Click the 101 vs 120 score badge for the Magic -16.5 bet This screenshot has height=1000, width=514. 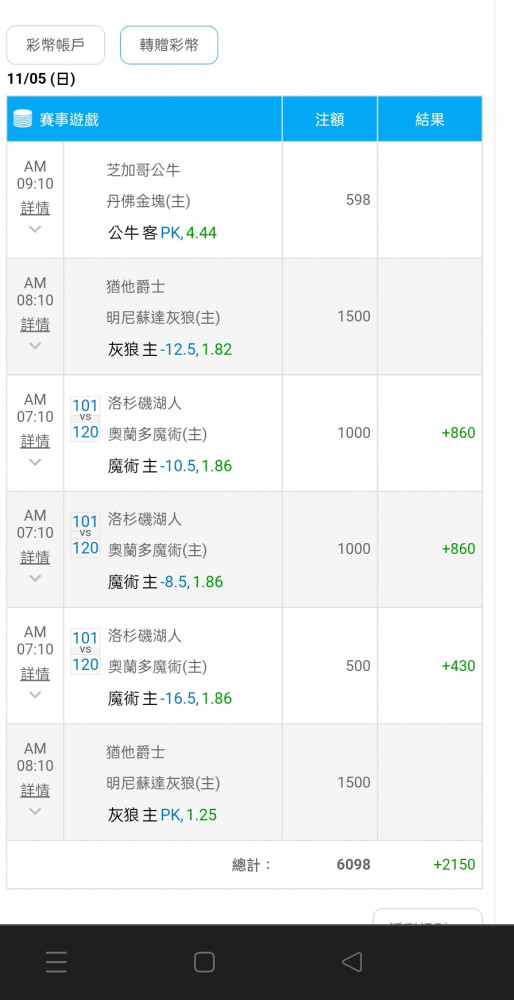click(x=85, y=652)
